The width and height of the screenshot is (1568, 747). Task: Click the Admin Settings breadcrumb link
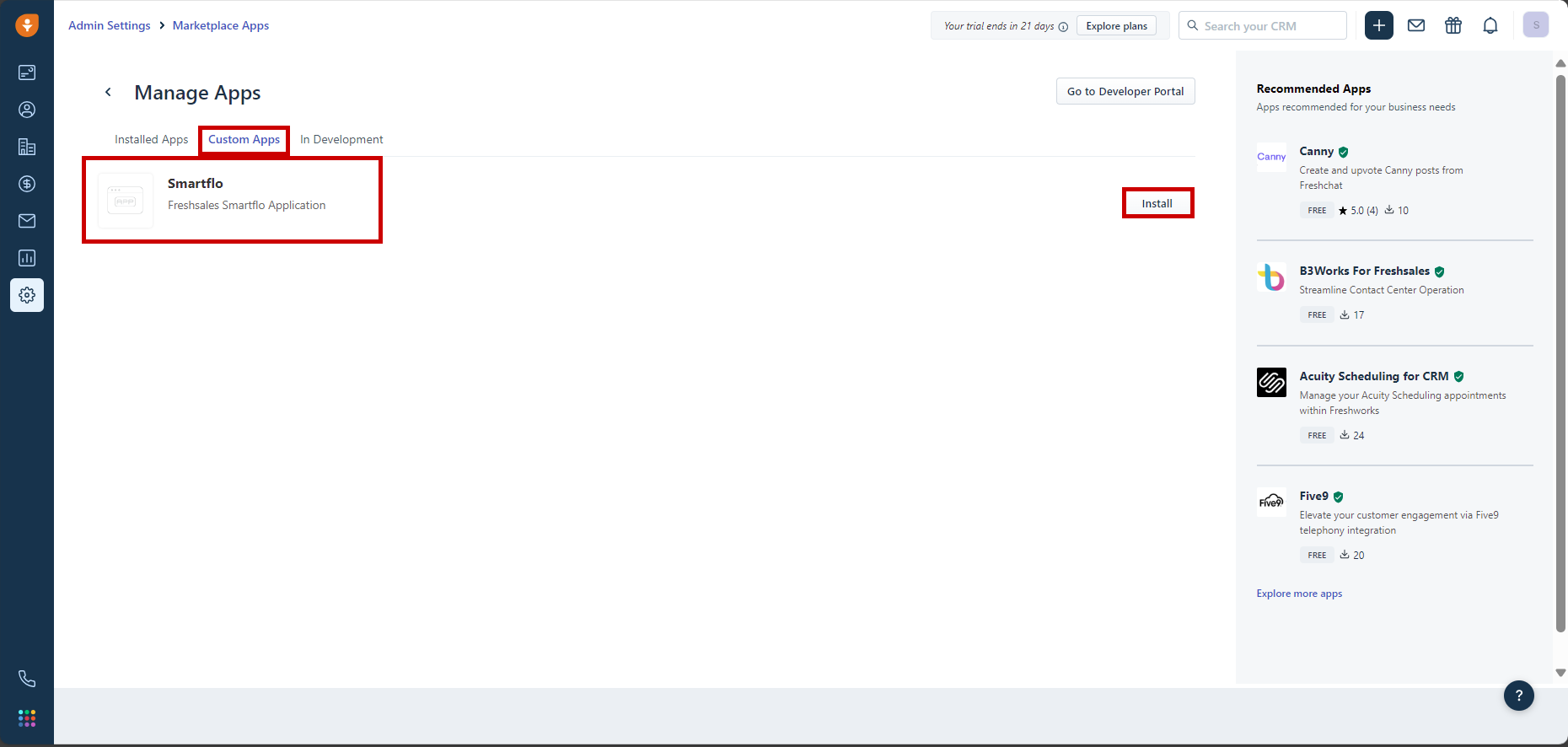click(x=110, y=25)
